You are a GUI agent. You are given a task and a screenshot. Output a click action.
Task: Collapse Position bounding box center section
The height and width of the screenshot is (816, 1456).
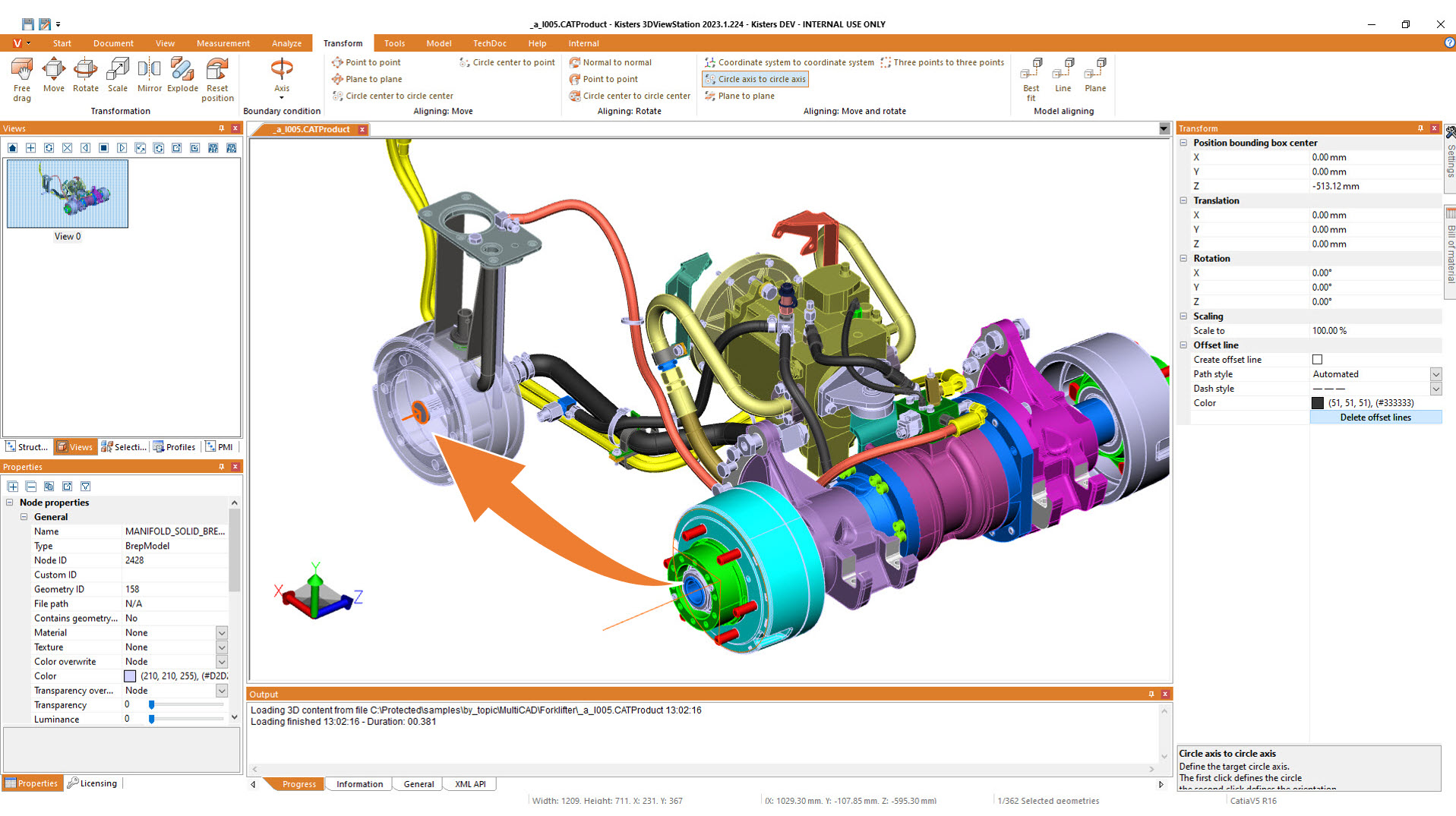(1183, 143)
